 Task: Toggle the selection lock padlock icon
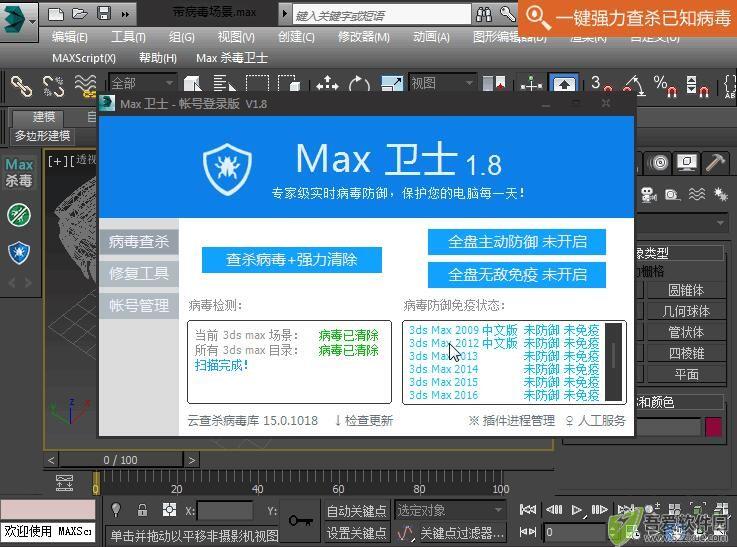pos(142,510)
